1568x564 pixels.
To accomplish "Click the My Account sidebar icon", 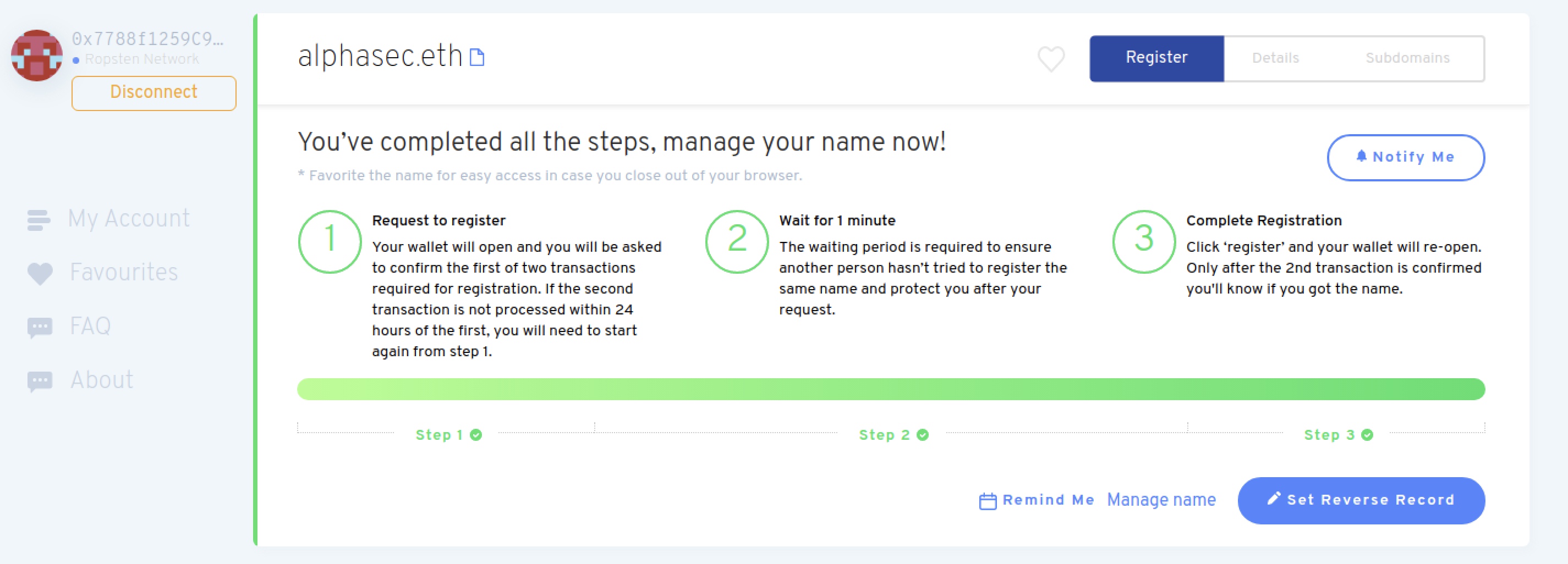I will point(39,220).
